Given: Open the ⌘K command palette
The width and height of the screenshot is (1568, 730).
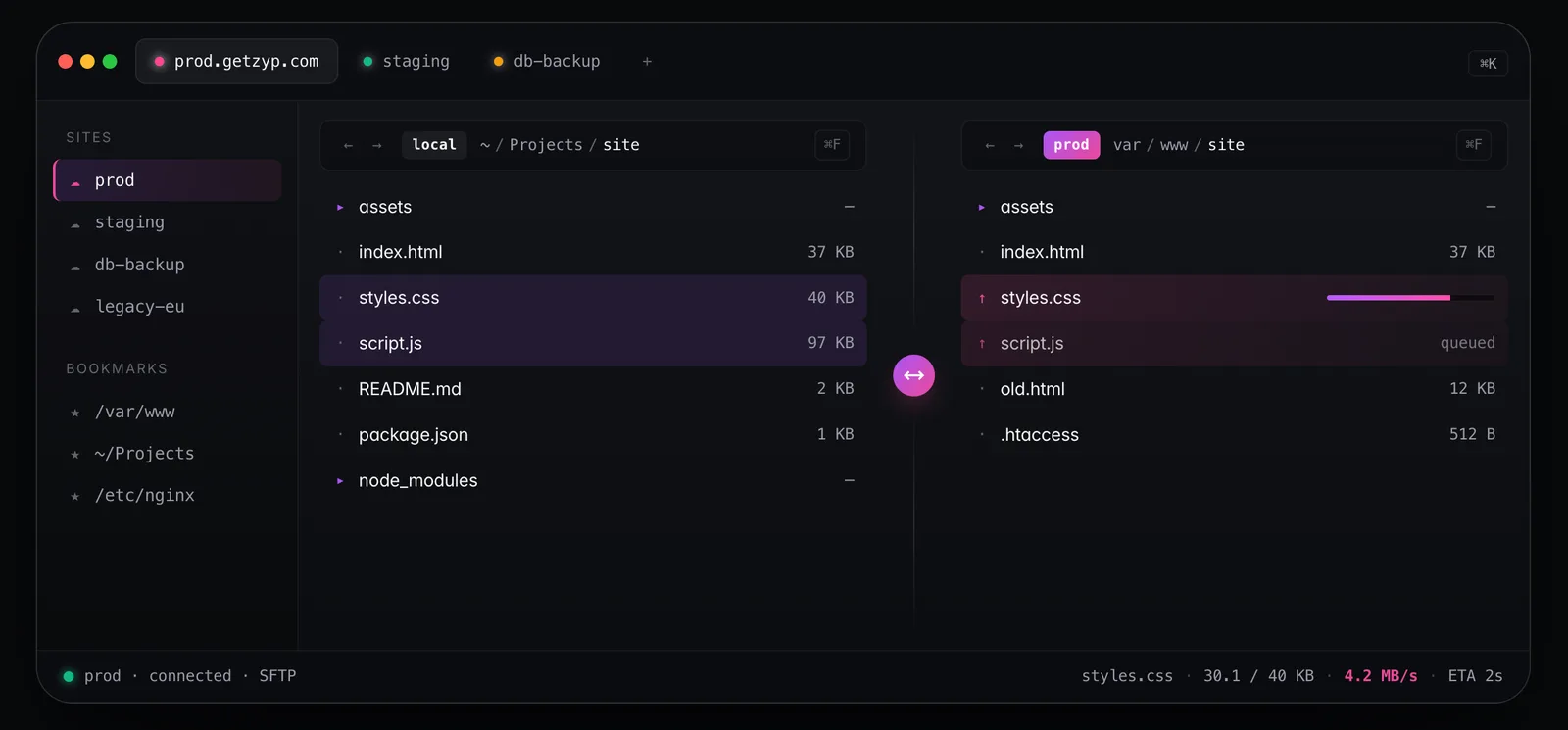Looking at the screenshot, I should click(x=1488, y=64).
